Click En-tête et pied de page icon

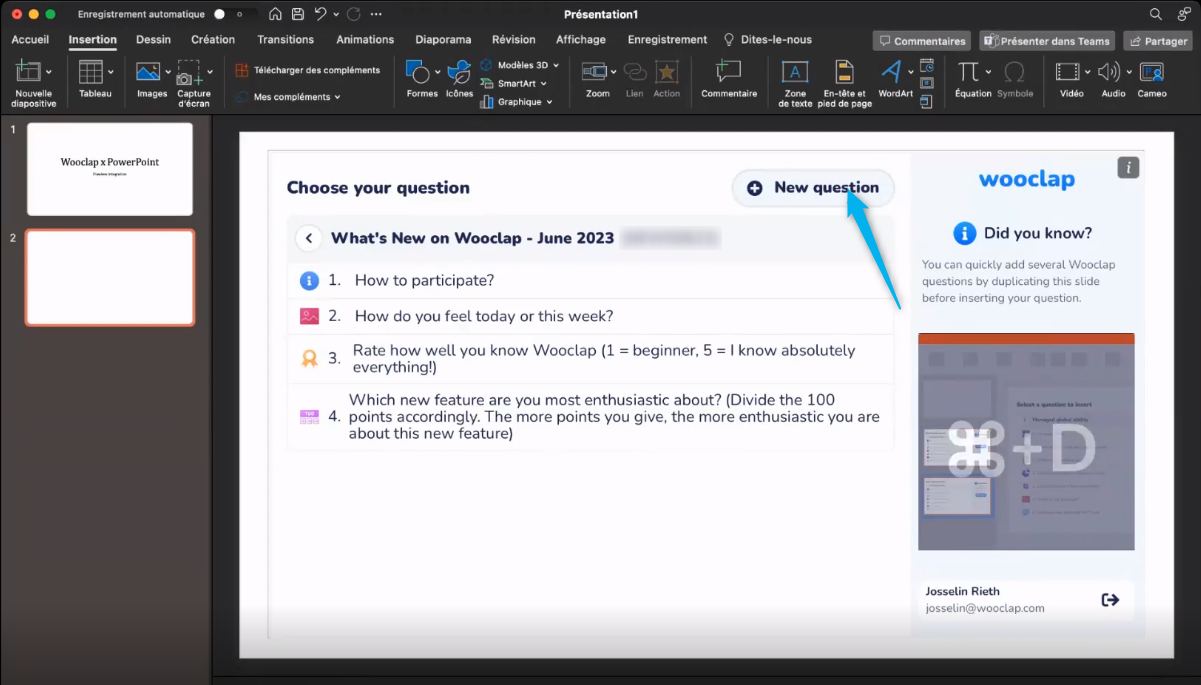[845, 72]
